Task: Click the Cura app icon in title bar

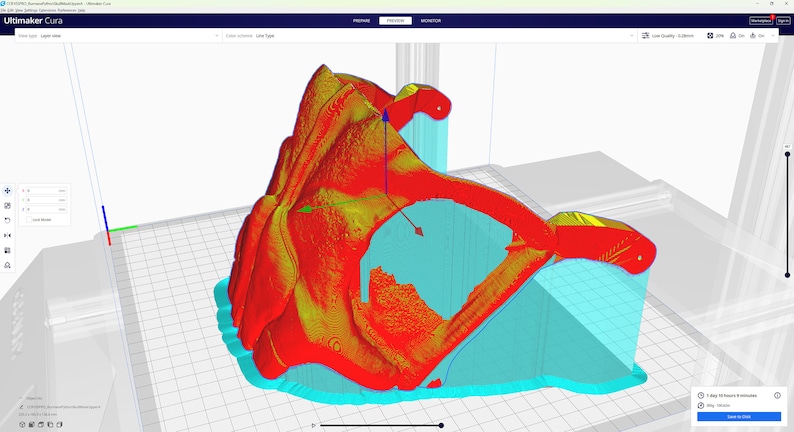Action: tap(3, 4)
